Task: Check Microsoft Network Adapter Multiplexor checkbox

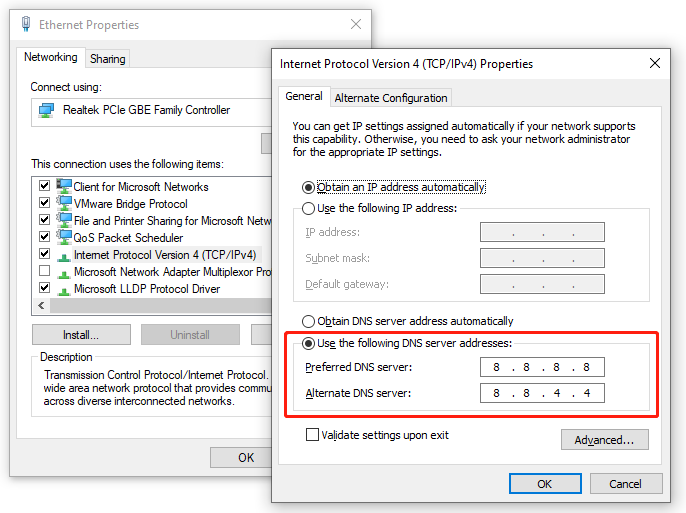Action: (x=44, y=270)
